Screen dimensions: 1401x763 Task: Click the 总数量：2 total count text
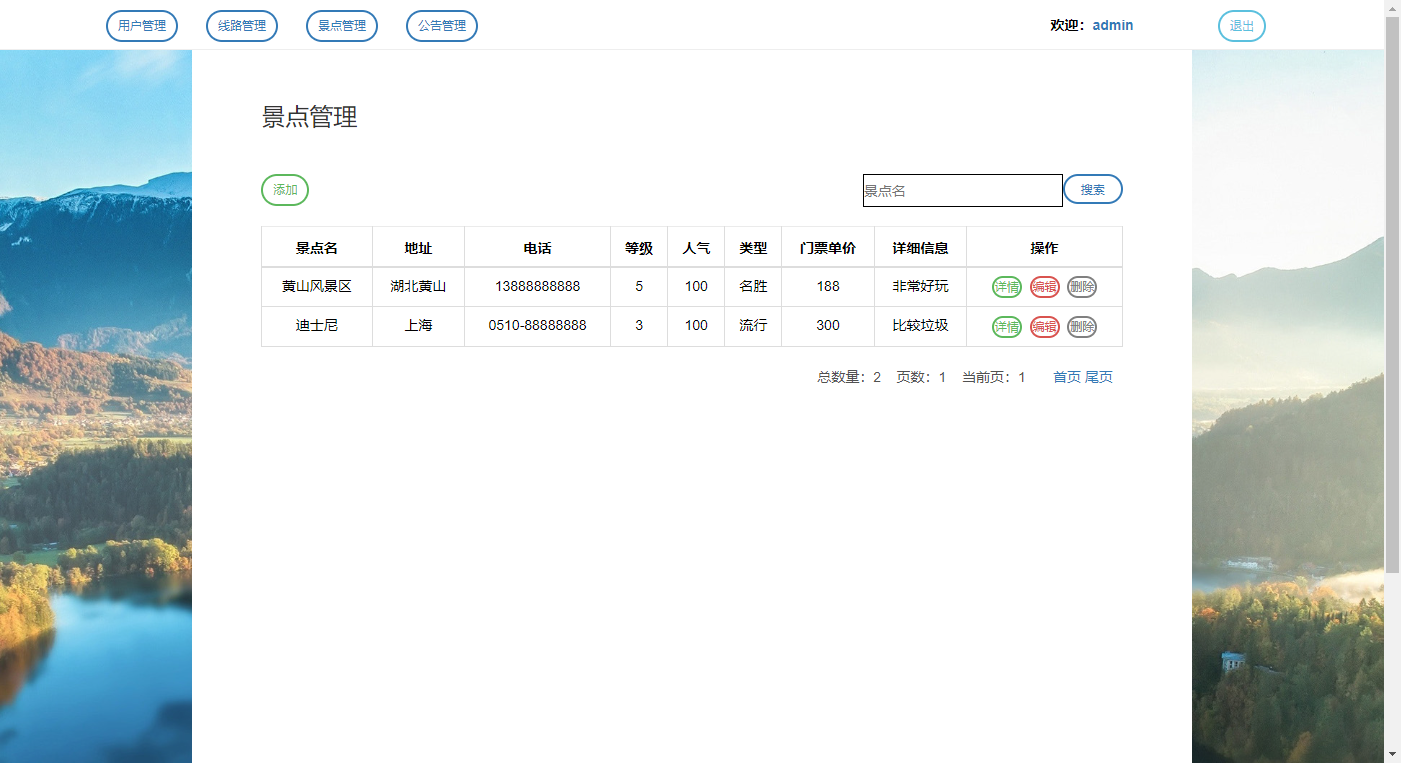click(849, 377)
